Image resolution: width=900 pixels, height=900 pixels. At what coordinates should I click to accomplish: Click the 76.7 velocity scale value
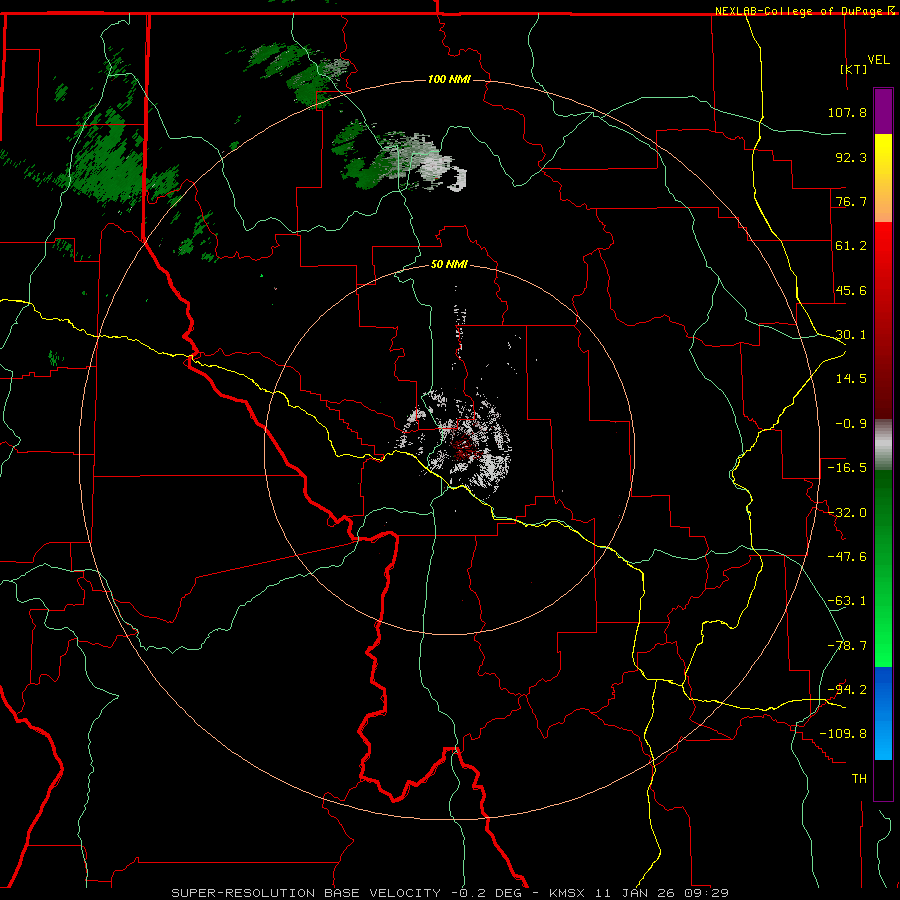click(851, 201)
